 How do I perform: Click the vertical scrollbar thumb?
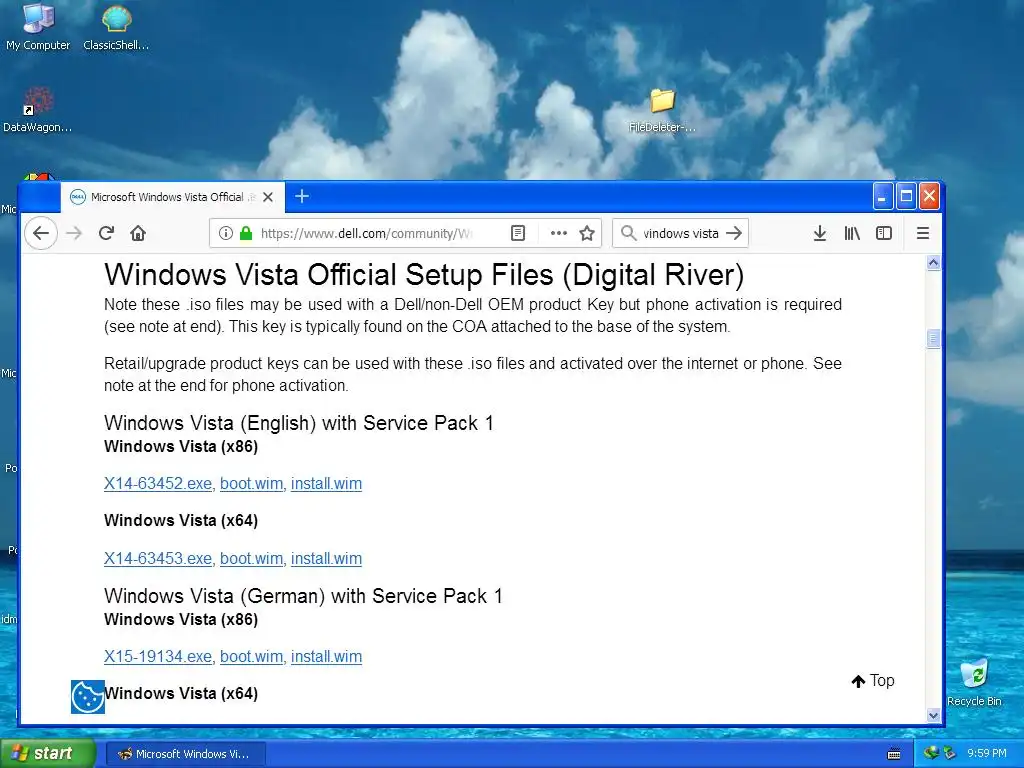pos(933,338)
